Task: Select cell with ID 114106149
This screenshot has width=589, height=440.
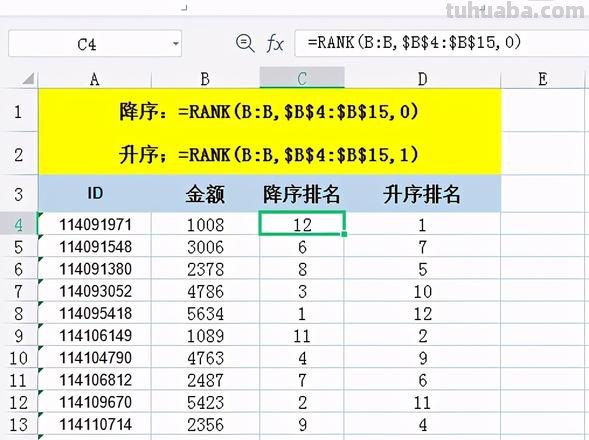Action: point(95,335)
